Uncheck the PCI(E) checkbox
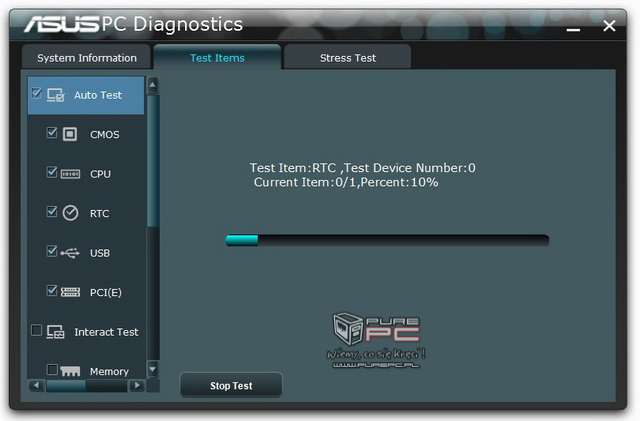Viewport: 640px width, 421px height. [52, 290]
